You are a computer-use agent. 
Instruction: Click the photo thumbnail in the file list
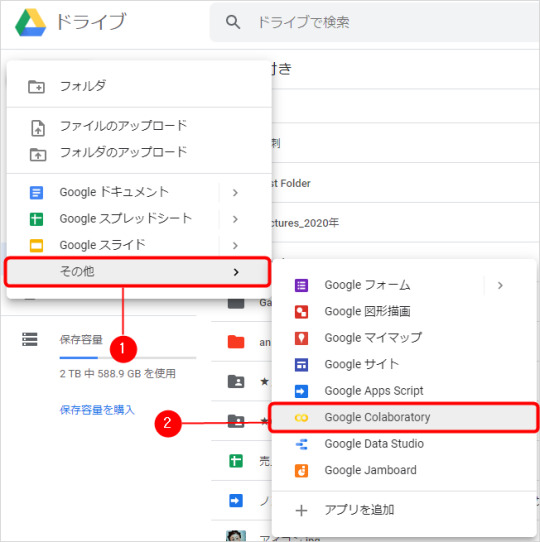(x=236, y=536)
